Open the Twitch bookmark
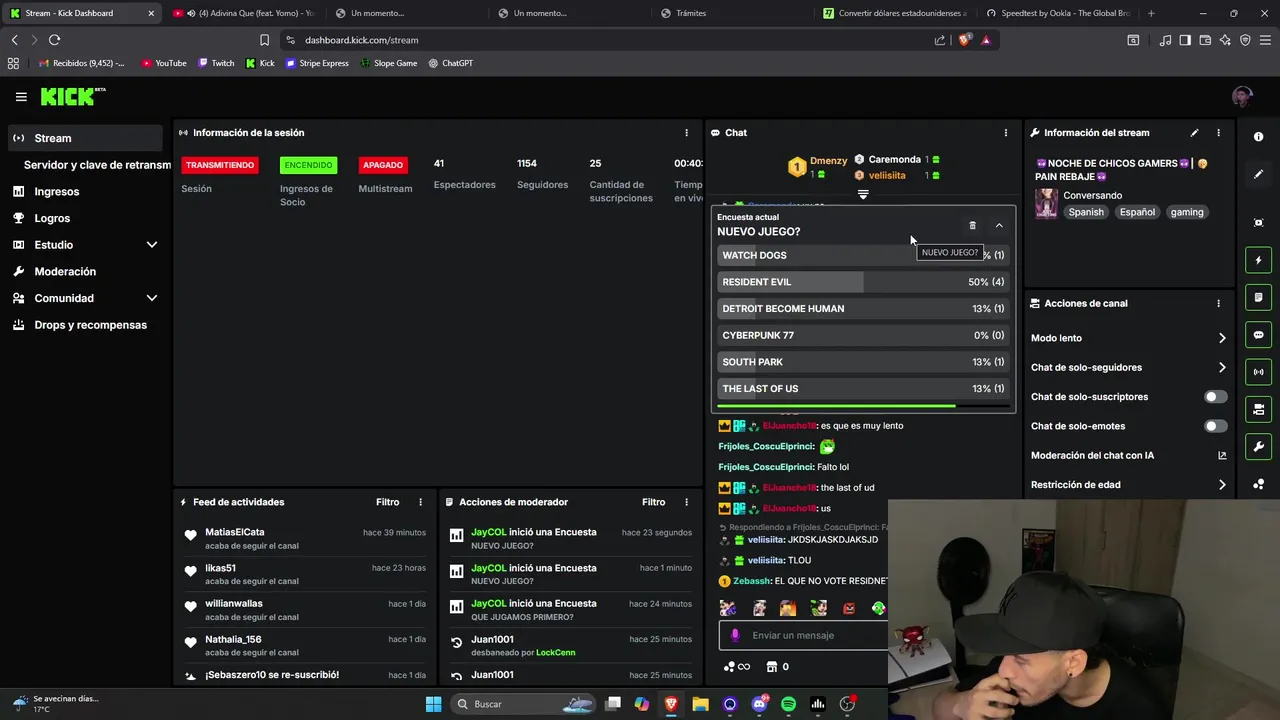1280x720 pixels. click(x=216, y=63)
